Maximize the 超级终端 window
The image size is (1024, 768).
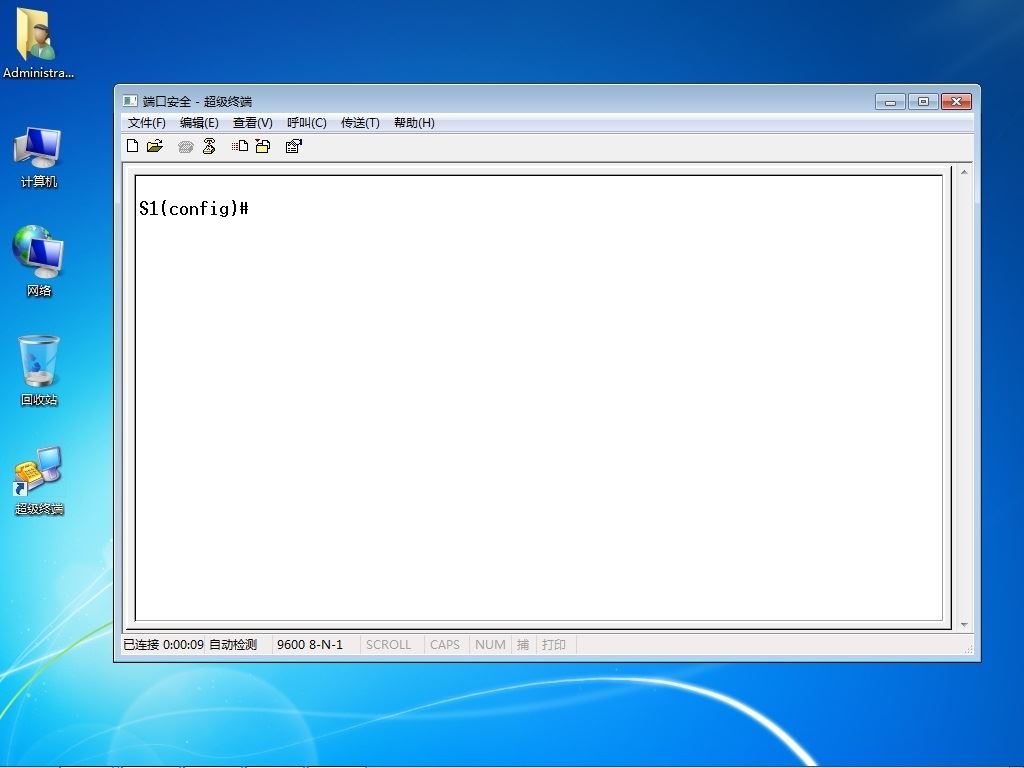click(x=923, y=102)
